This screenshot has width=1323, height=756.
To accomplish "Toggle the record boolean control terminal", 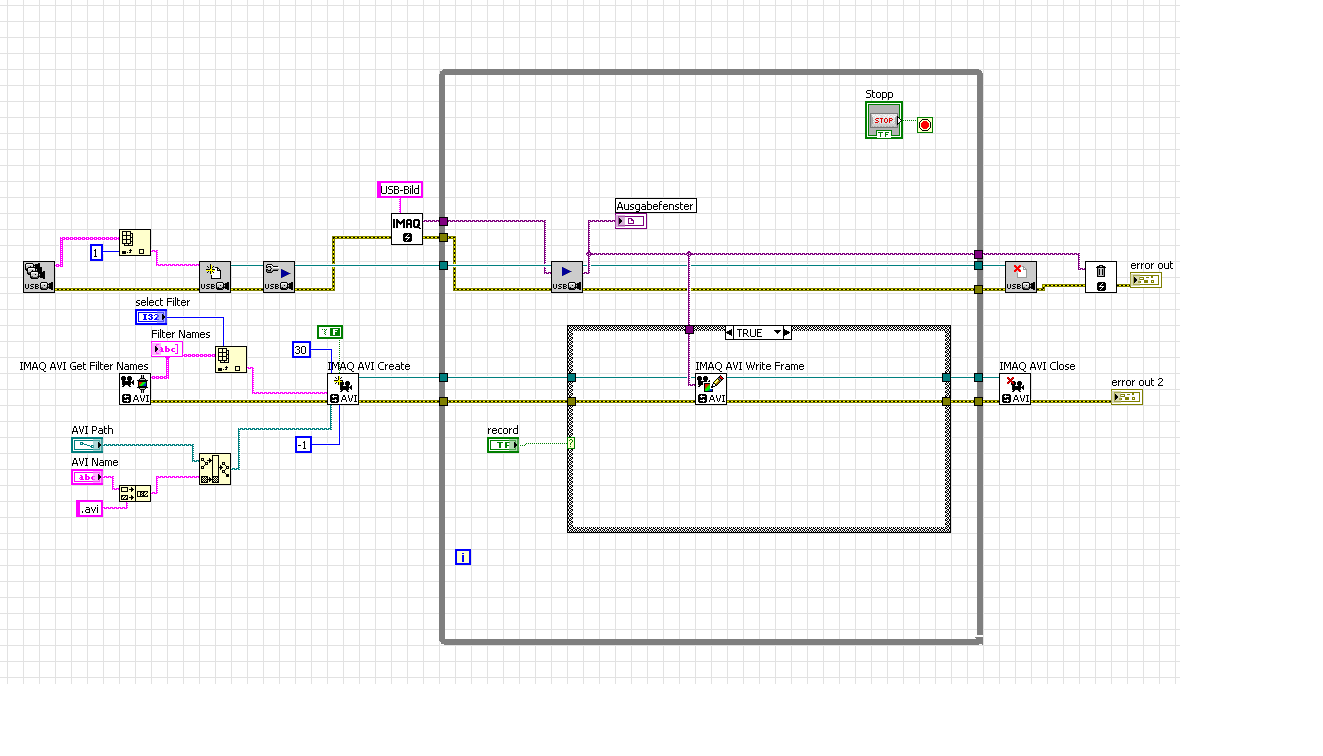I will 503,445.
